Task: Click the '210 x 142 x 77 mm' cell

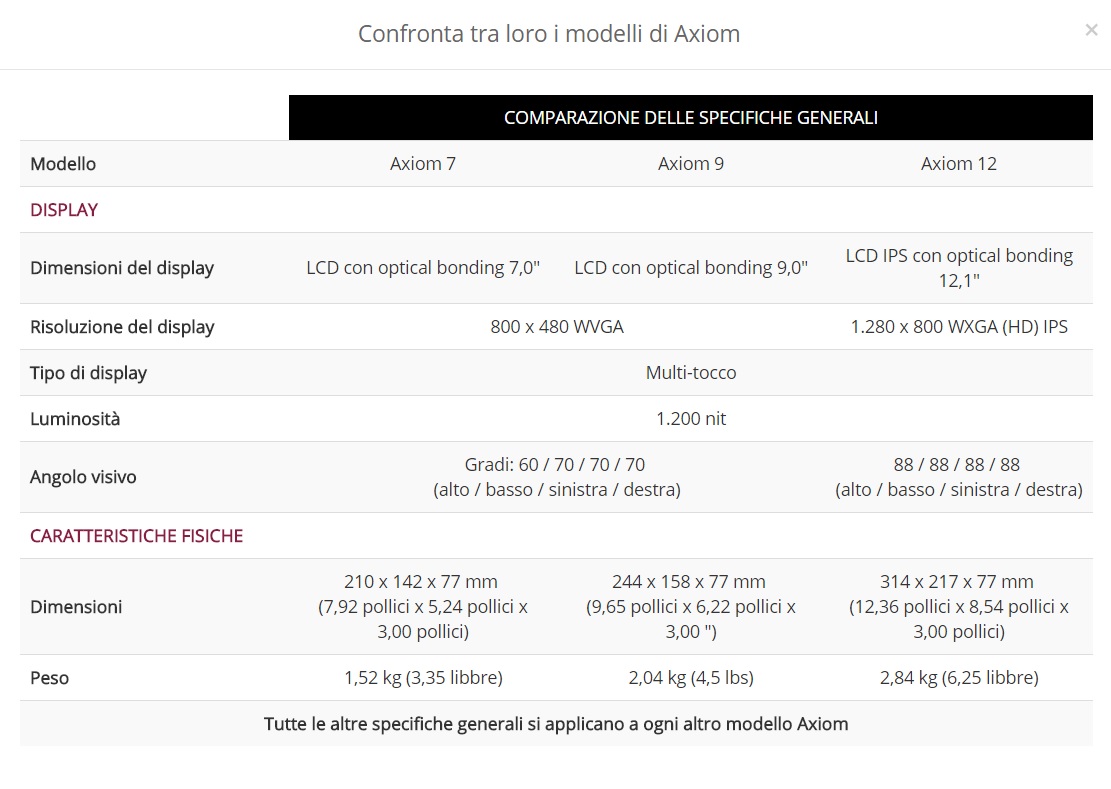Action: 423,606
